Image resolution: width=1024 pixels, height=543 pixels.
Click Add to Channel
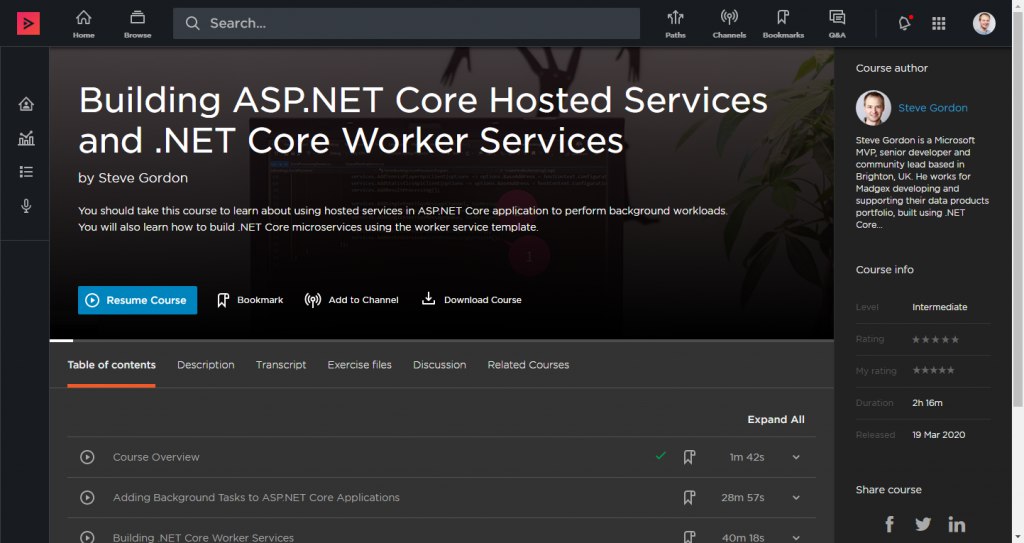pyautogui.click(x=351, y=300)
